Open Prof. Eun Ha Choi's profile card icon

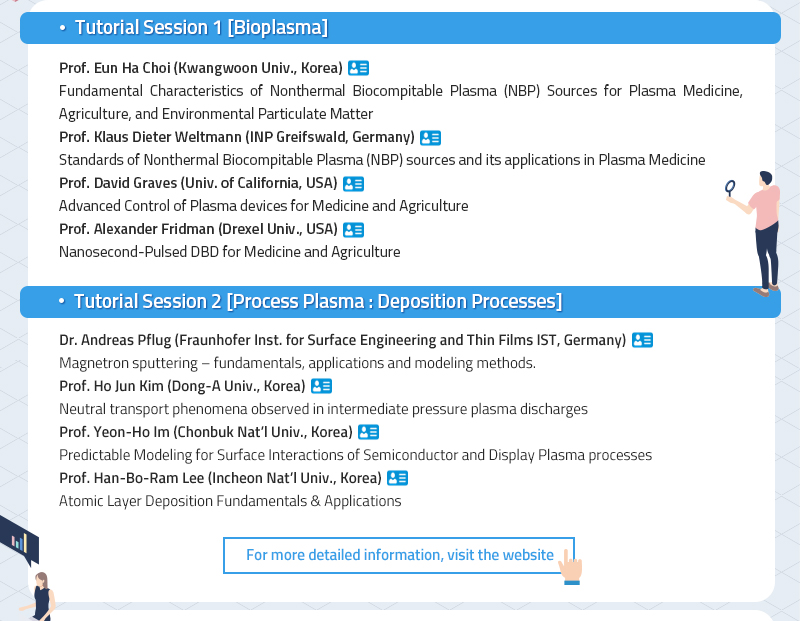358,68
